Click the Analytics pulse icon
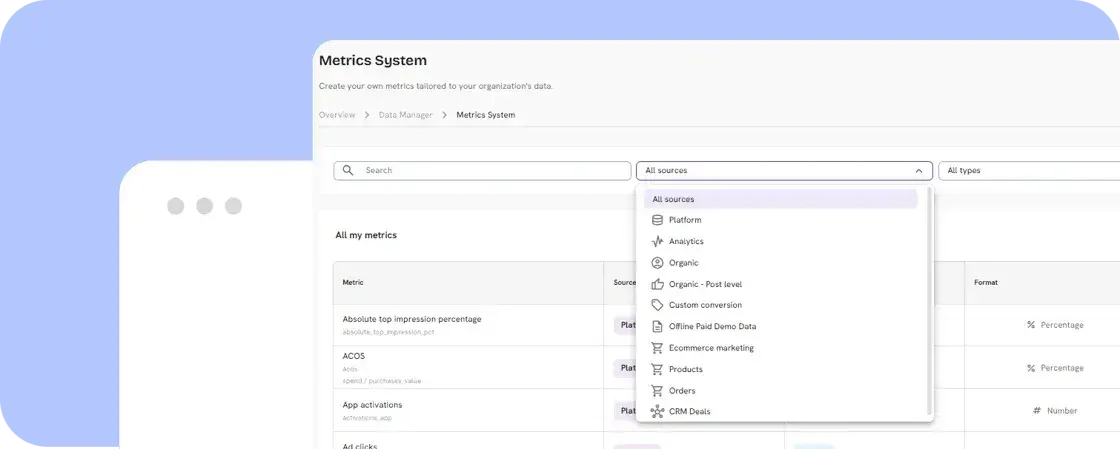 click(657, 242)
